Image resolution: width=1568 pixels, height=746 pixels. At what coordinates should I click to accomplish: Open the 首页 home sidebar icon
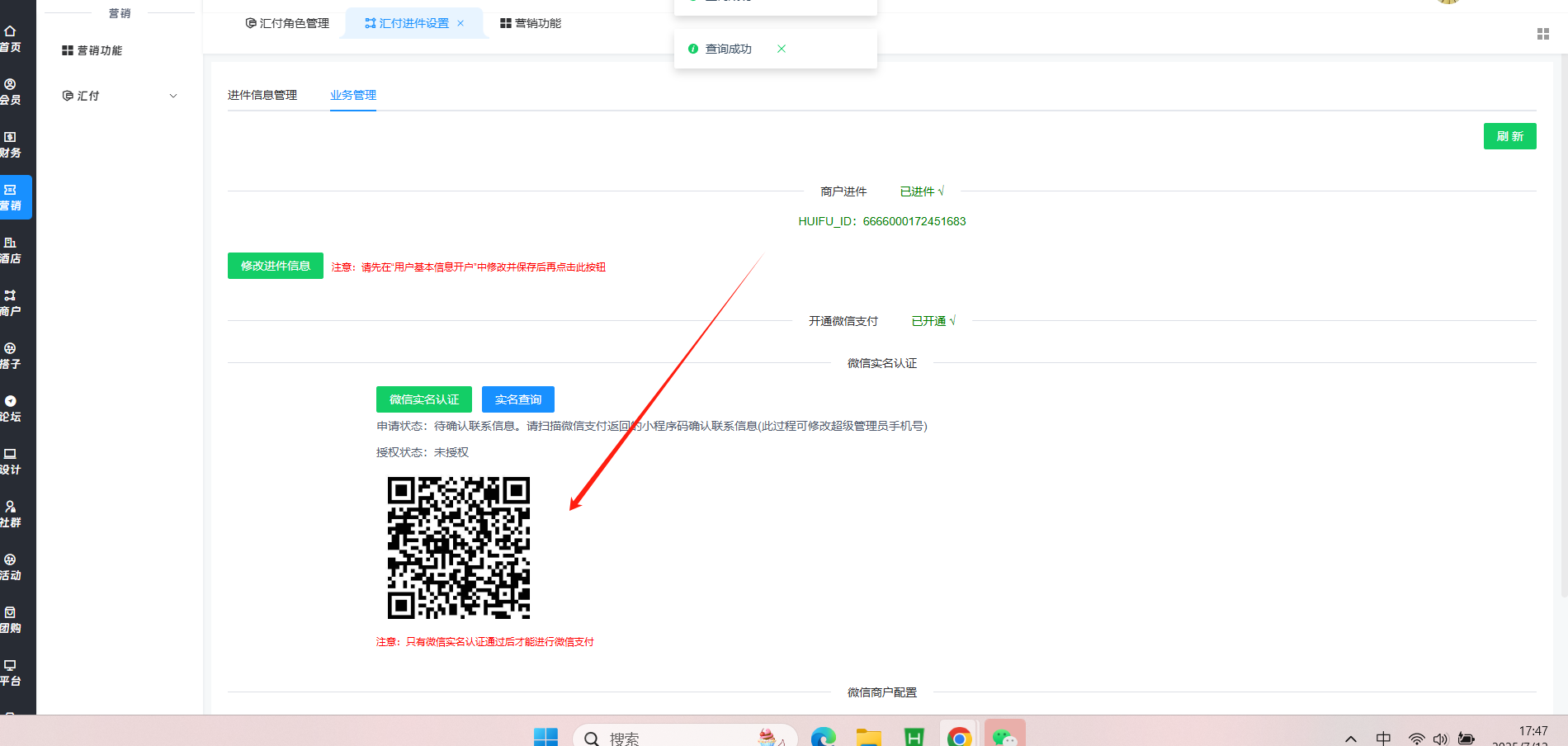(11, 39)
